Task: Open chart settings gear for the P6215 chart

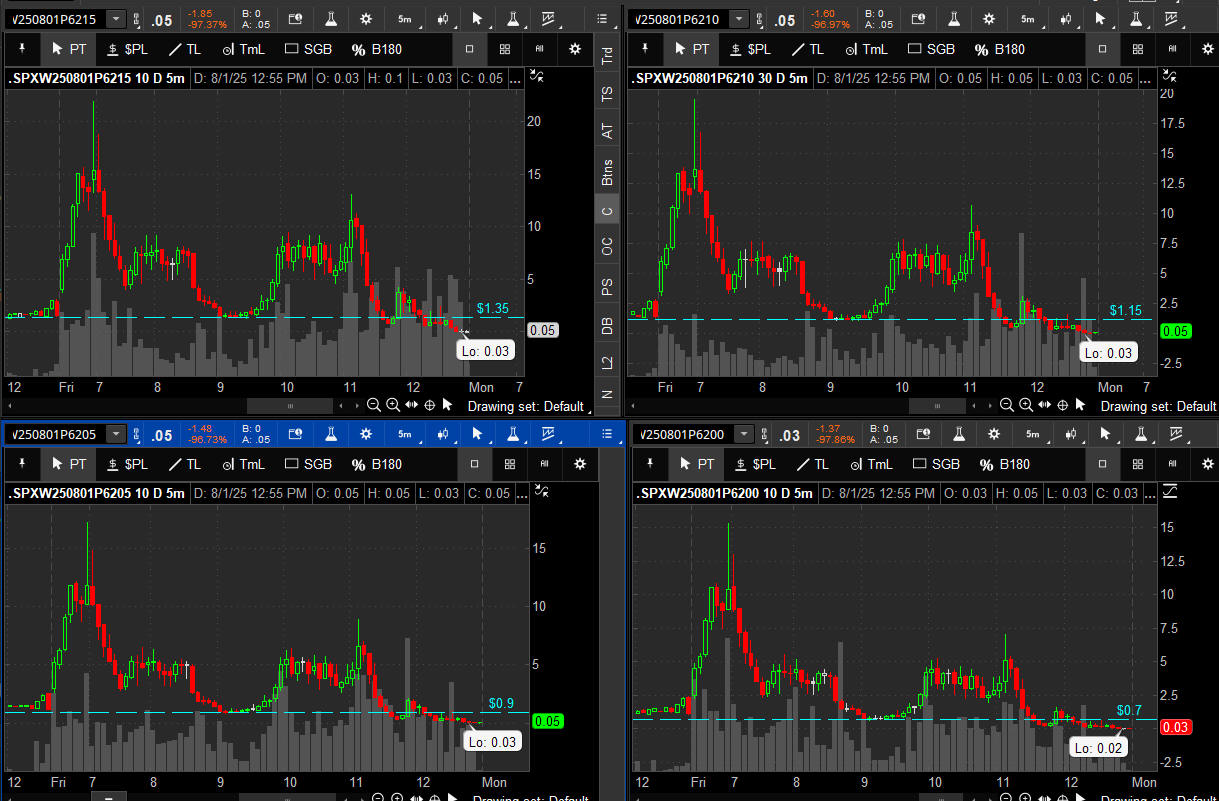Action: (366, 19)
